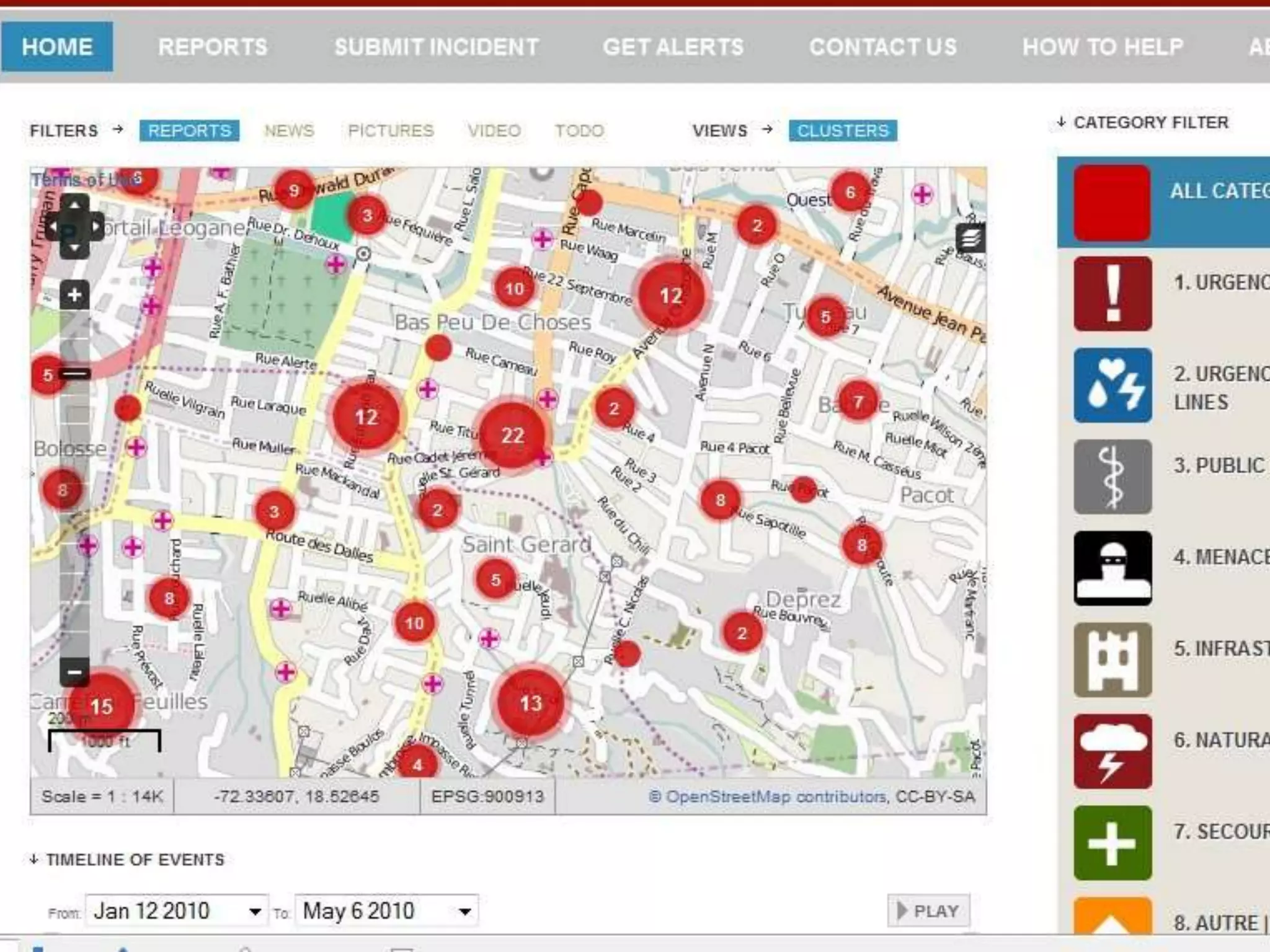
Task: Click the map zoom level slider handle
Action: 76,374
